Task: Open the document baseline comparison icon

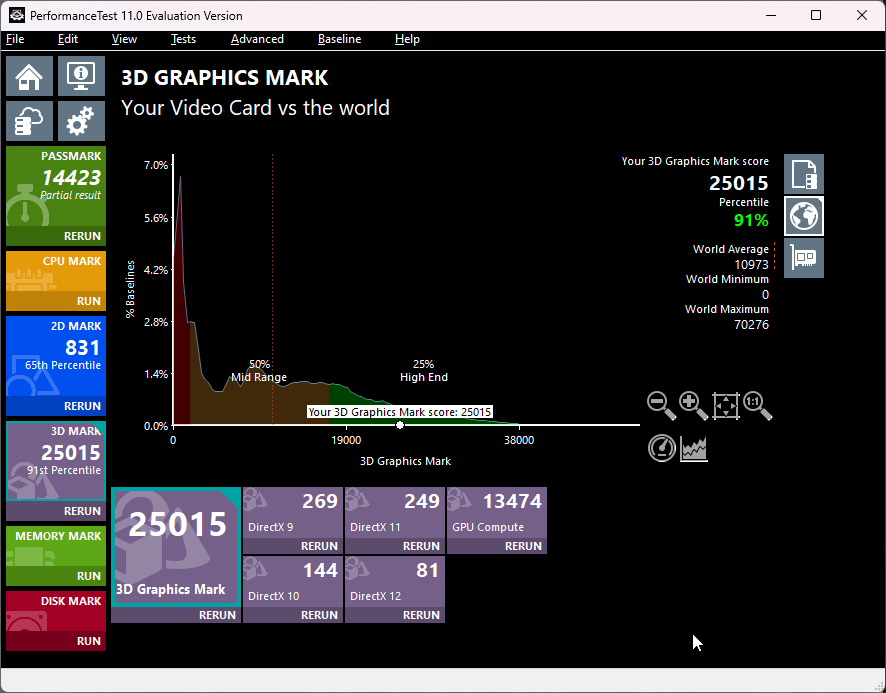Action: click(803, 174)
